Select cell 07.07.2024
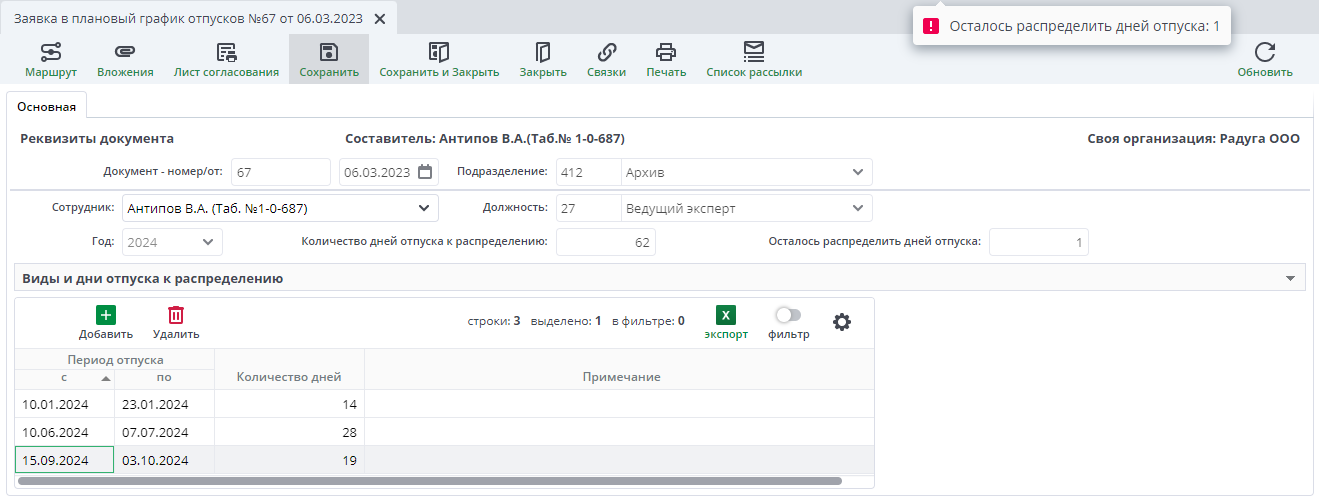Screen dimensions: 1319x499 (x=164, y=432)
